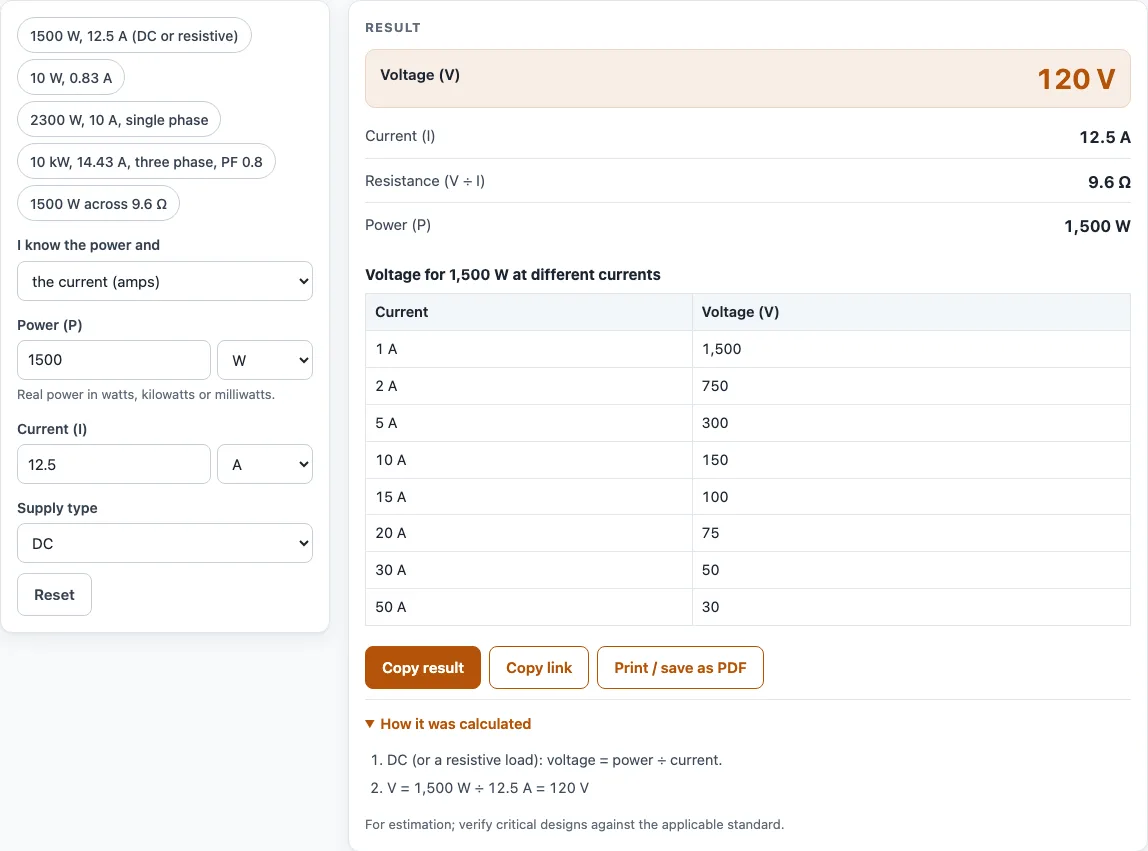Focus the Current (I) input field
Viewport: 1148px width, 851px height.
pos(114,464)
